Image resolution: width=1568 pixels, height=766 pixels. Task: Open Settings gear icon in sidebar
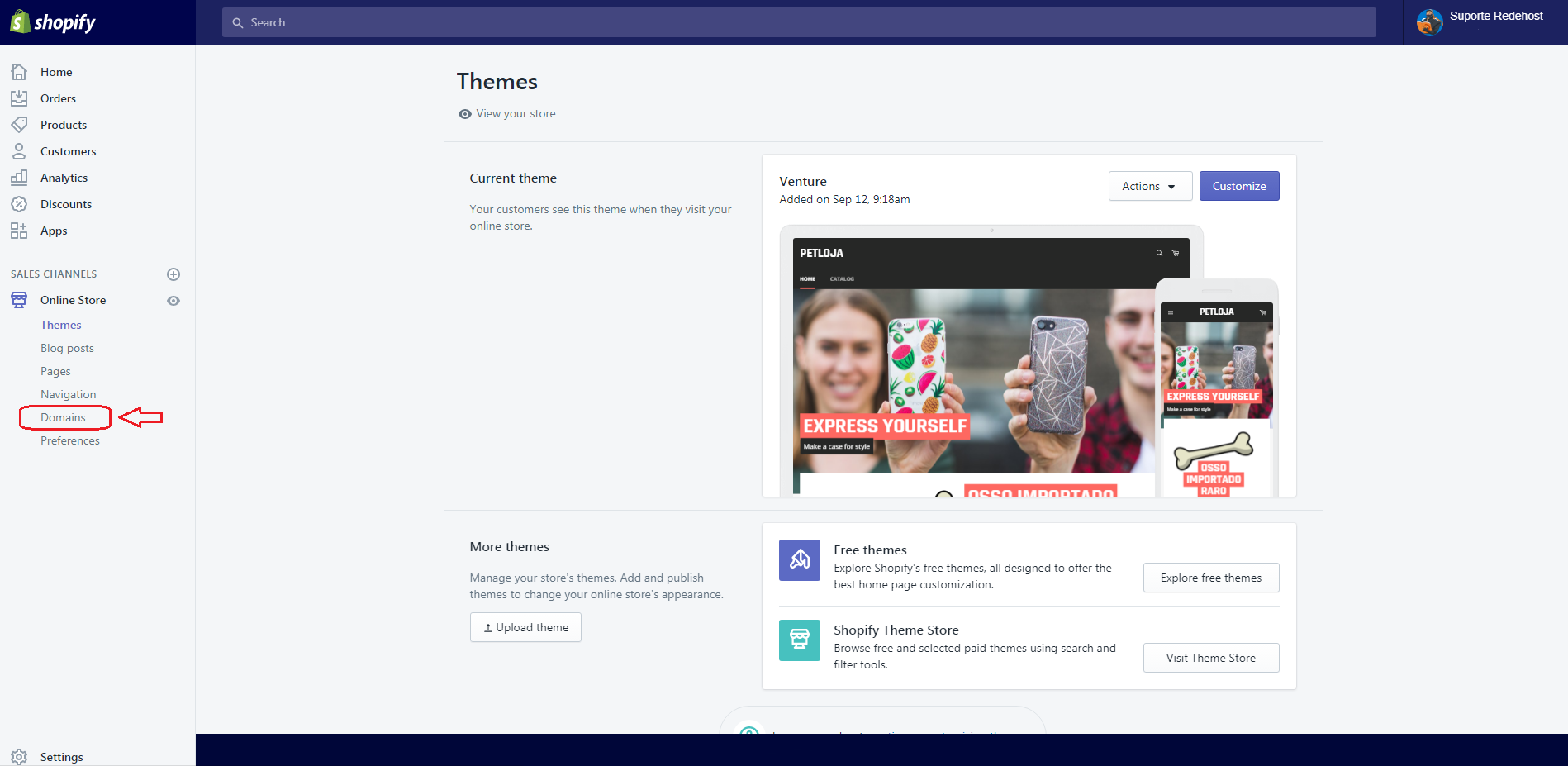coord(19,757)
